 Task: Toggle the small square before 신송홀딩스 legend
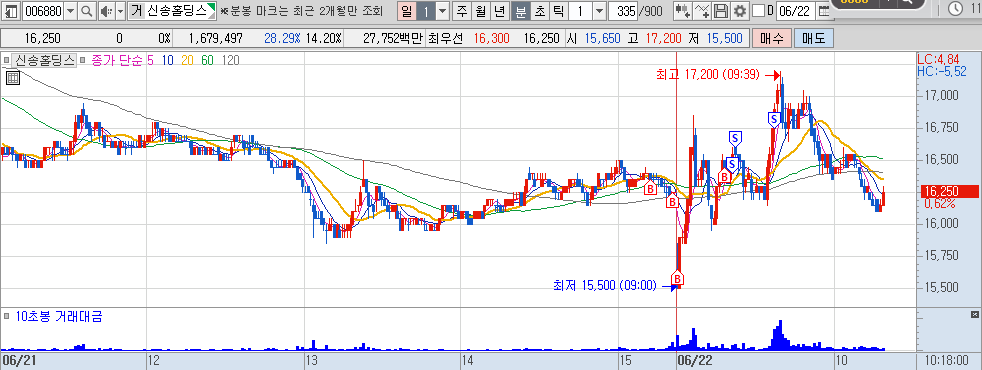tap(6, 61)
